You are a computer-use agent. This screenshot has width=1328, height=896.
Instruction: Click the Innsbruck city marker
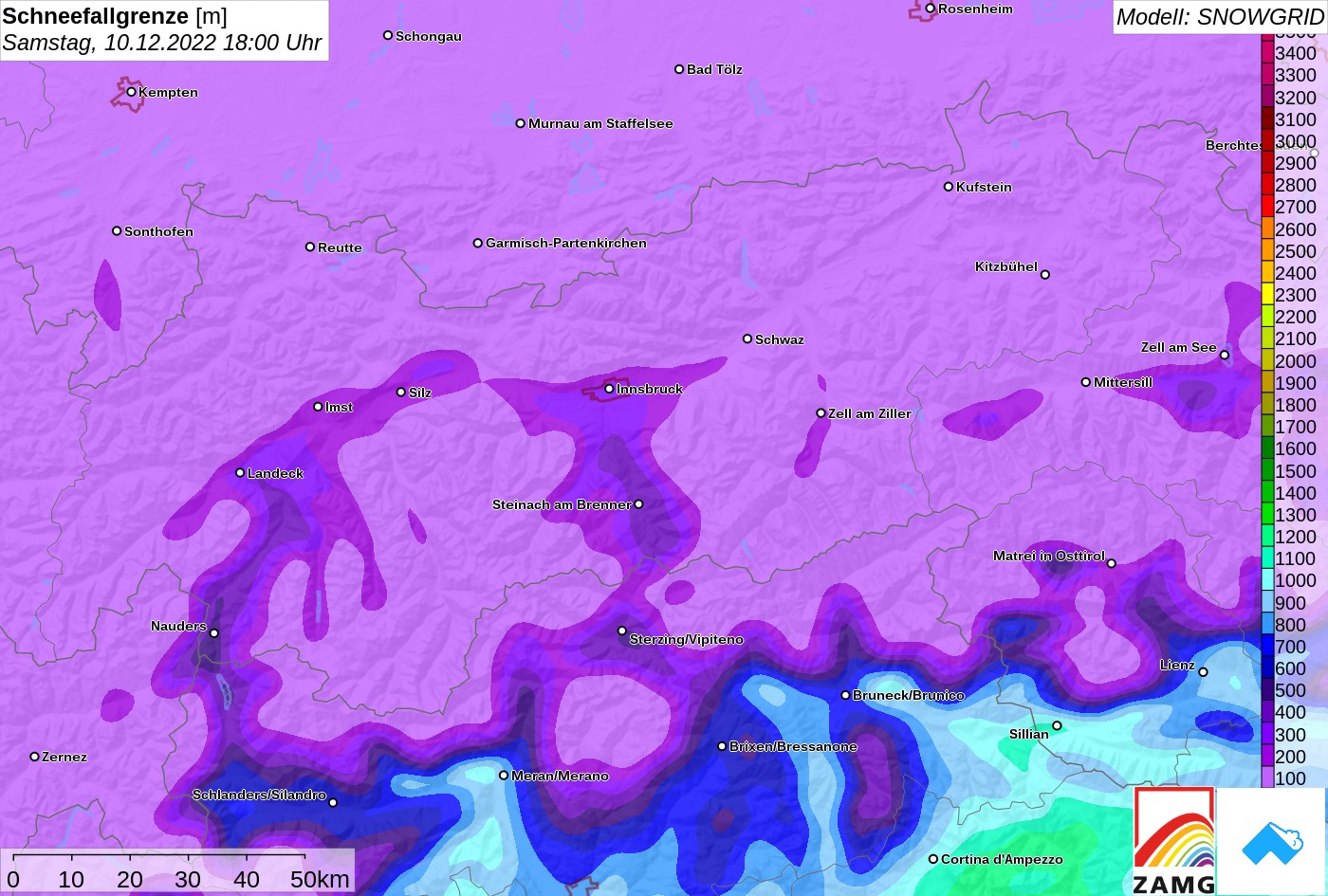point(609,389)
